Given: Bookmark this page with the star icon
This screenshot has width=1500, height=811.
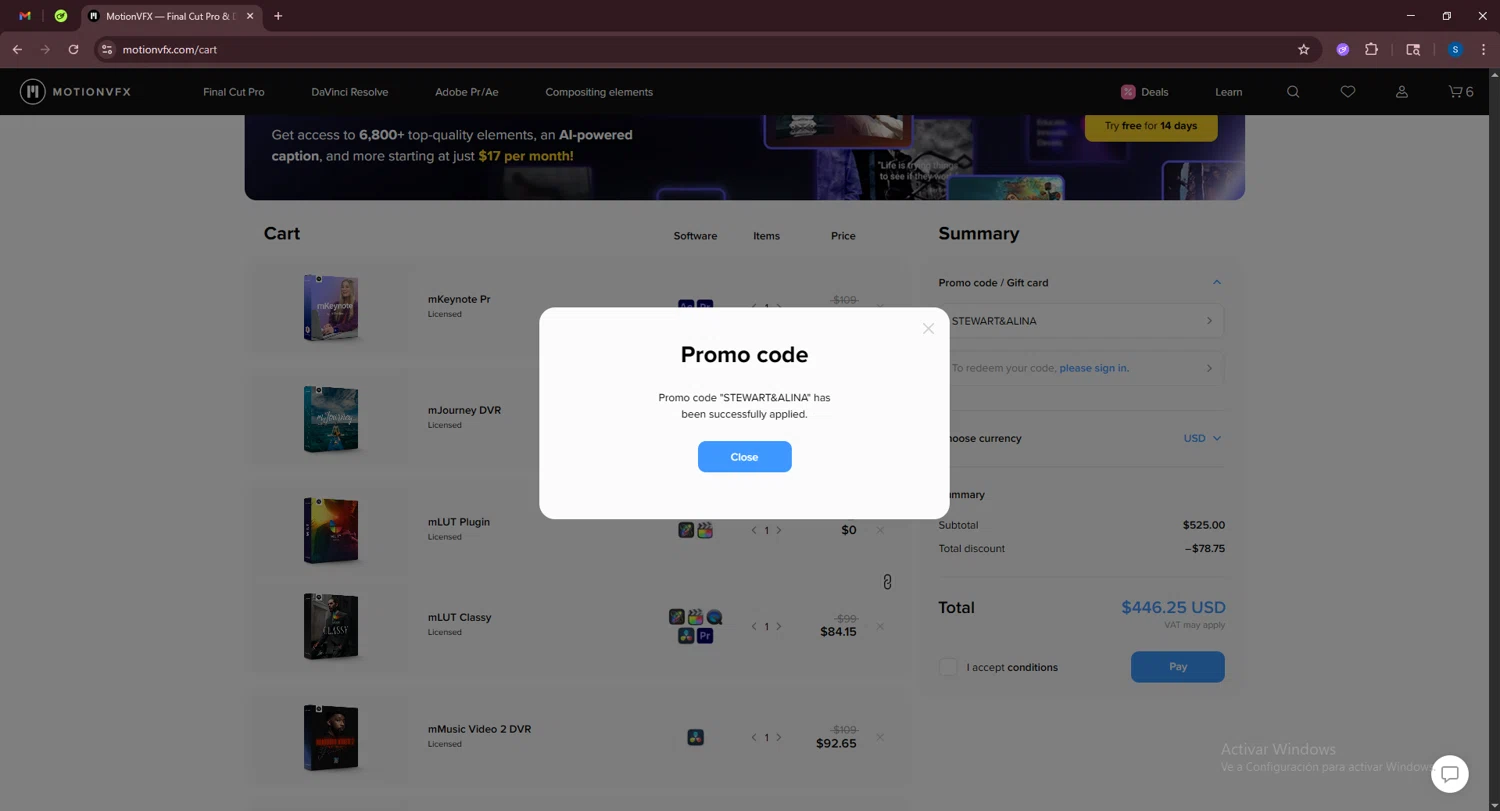Looking at the screenshot, I should click(x=1304, y=49).
